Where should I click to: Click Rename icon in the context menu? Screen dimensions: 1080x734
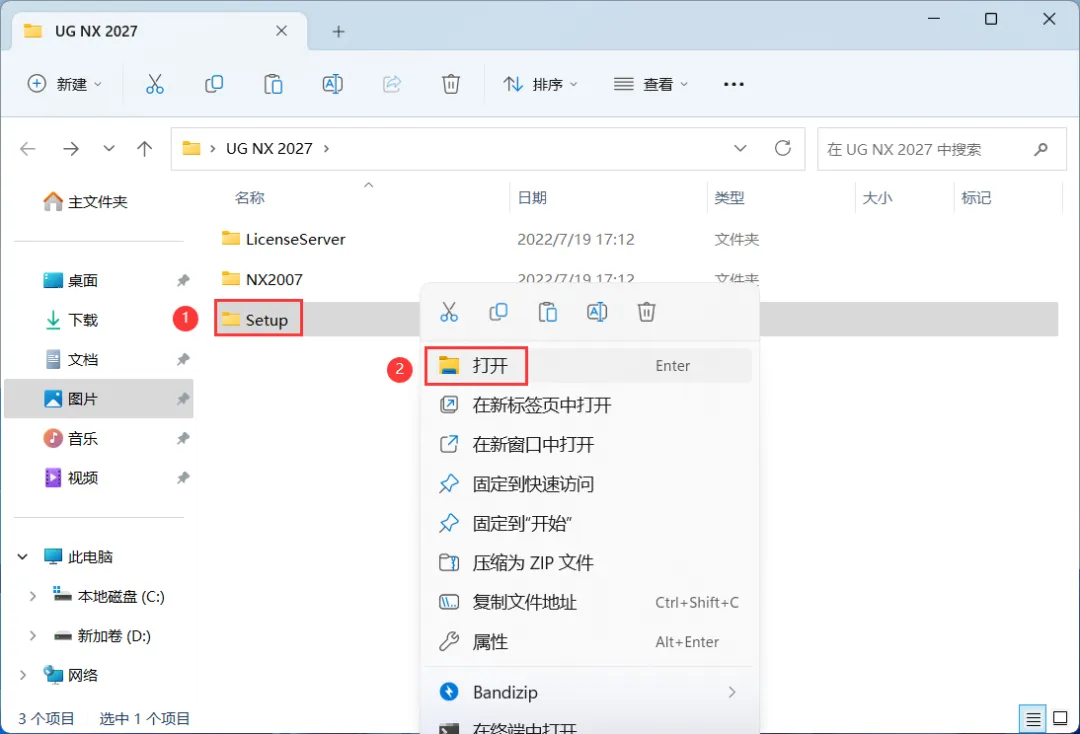coord(597,312)
